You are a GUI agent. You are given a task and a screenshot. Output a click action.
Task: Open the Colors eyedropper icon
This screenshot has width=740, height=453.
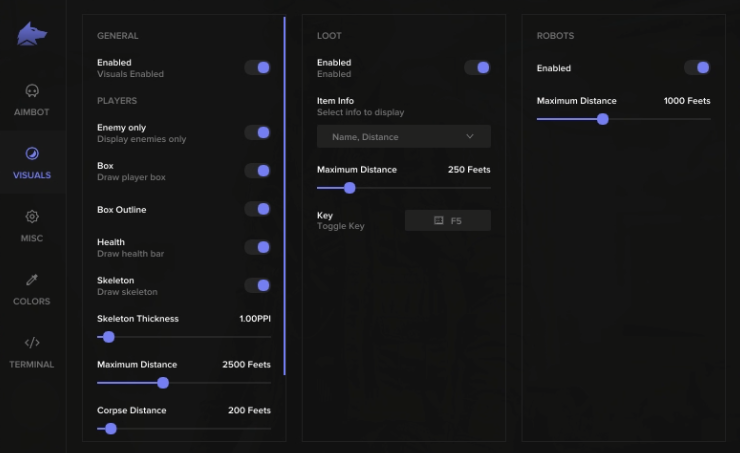pyautogui.click(x=31, y=280)
